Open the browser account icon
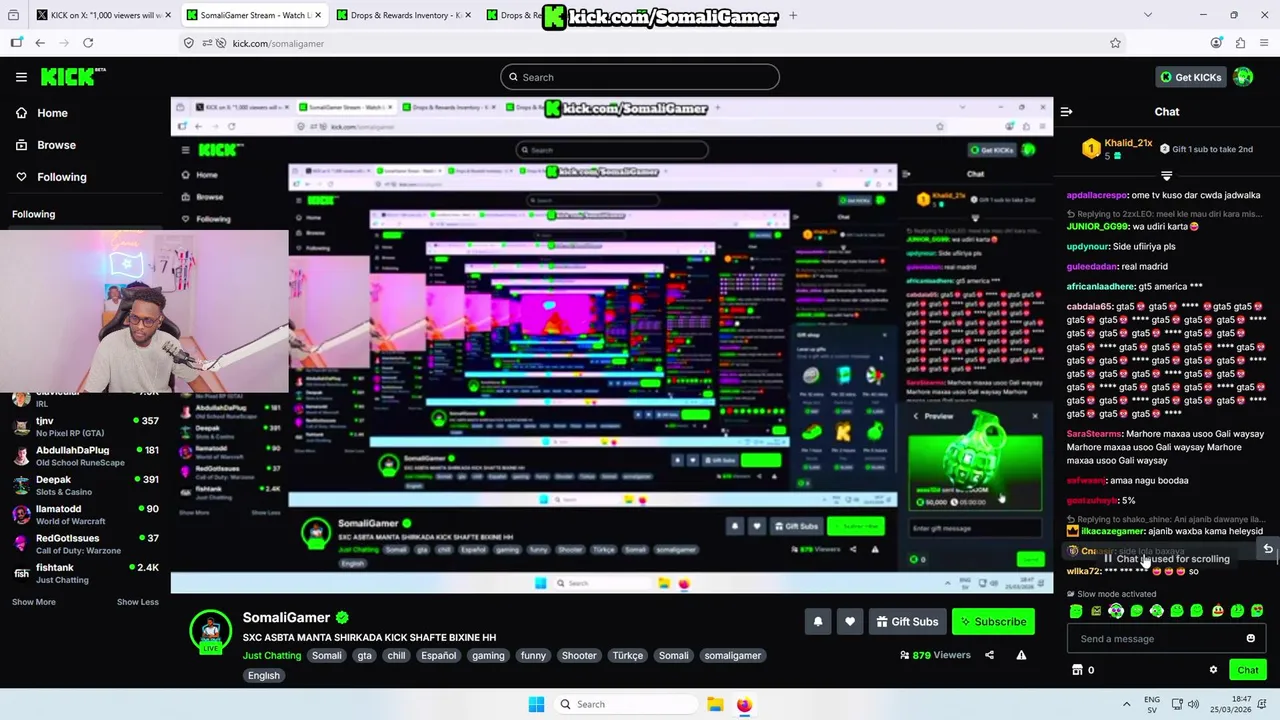The height and width of the screenshot is (720, 1280). click(1216, 43)
